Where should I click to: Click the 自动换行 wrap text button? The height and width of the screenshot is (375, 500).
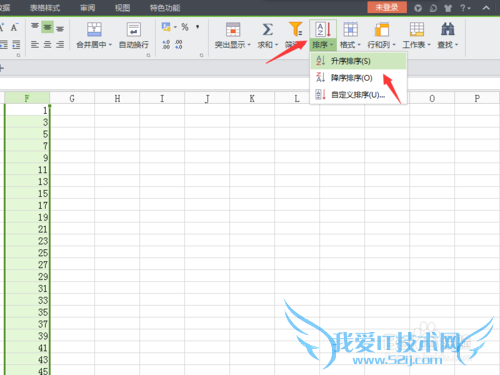tap(134, 35)
